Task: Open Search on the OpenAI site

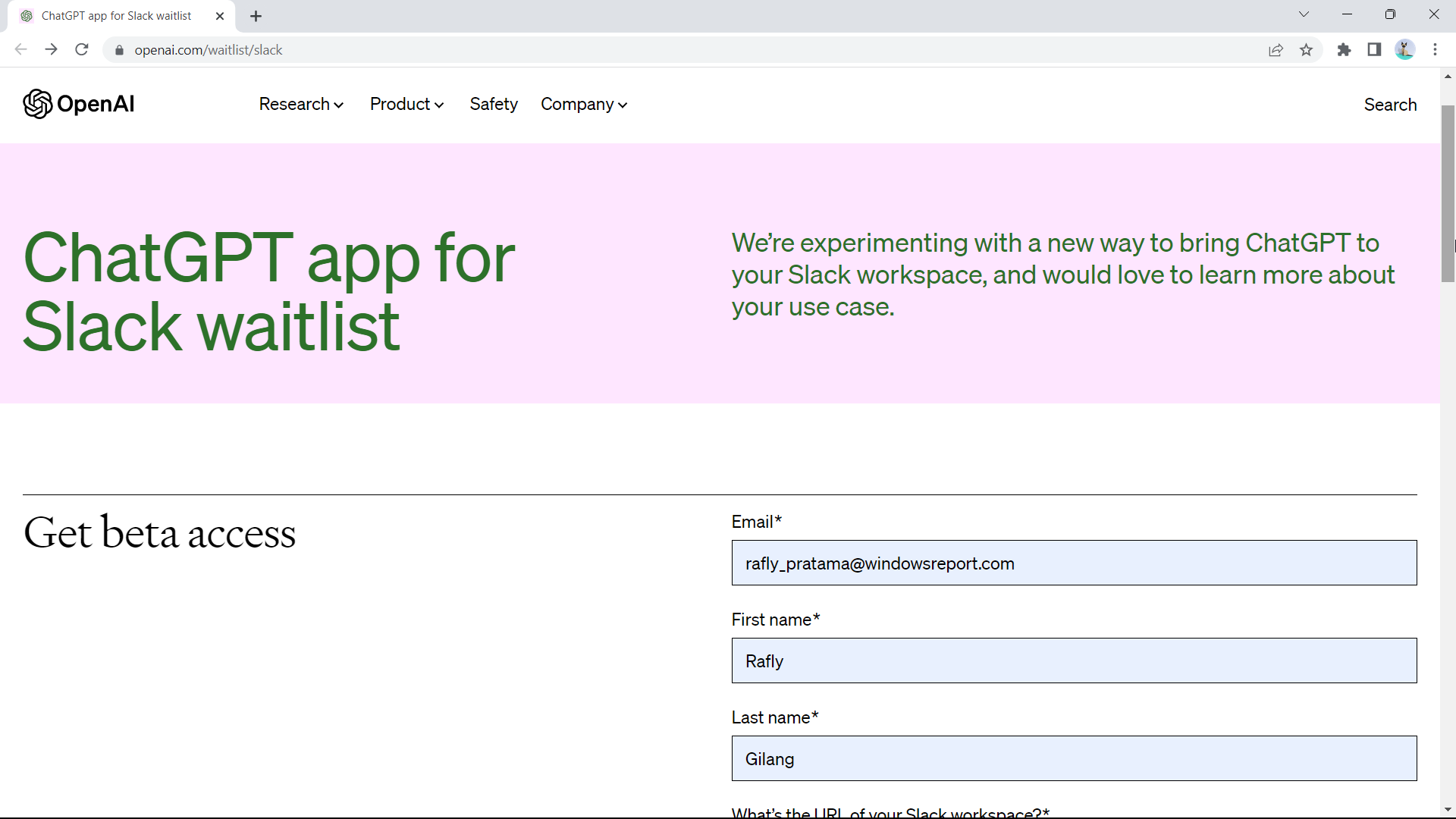Action: click(x=1389, y=105)
